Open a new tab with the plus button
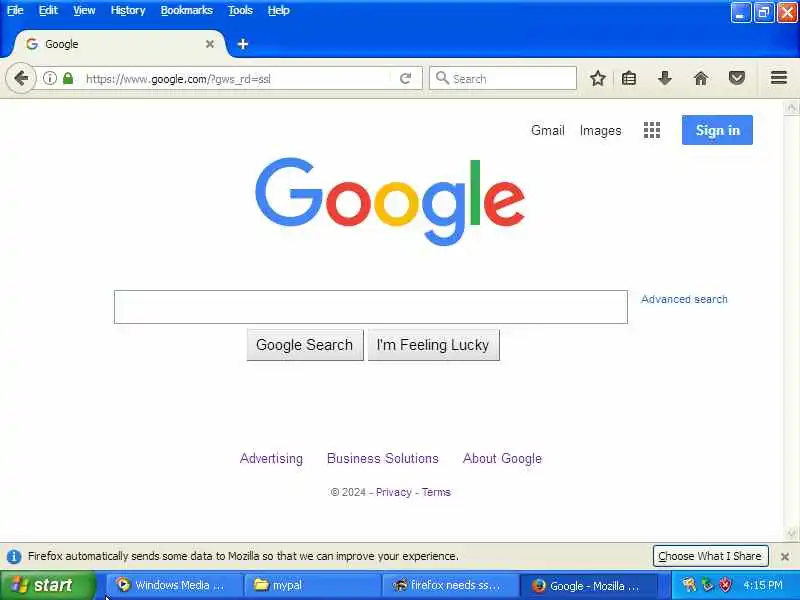 243,44
